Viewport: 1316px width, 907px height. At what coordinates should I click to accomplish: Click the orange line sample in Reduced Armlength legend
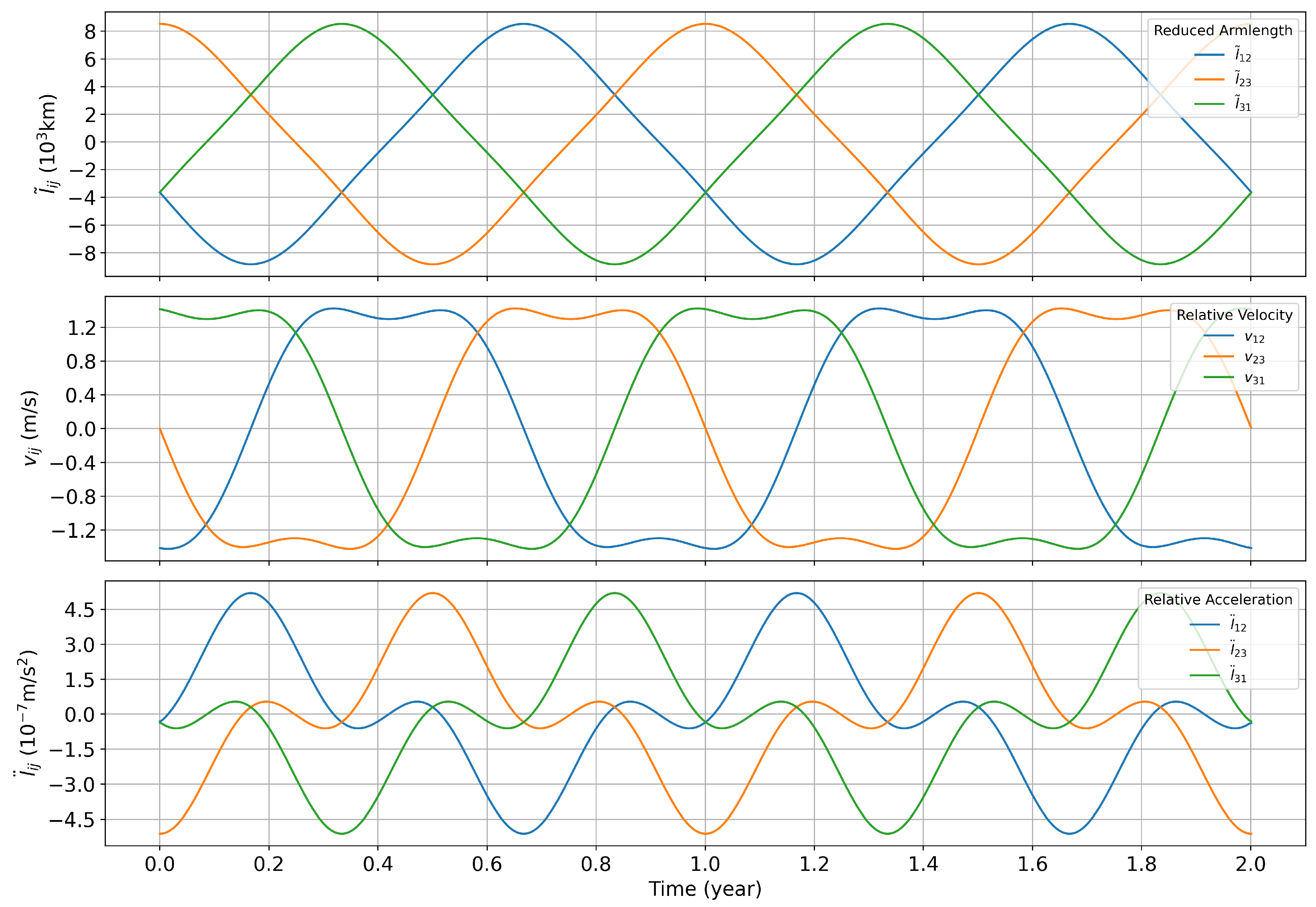coord(1209,79)
